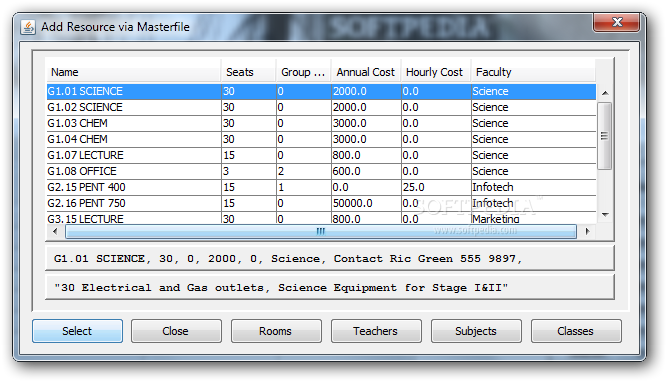The width and height of the screenshot is (667, 382).
Task: Click seats value 15 in G1.07 LECTURE row
Action: pos(248,155)
